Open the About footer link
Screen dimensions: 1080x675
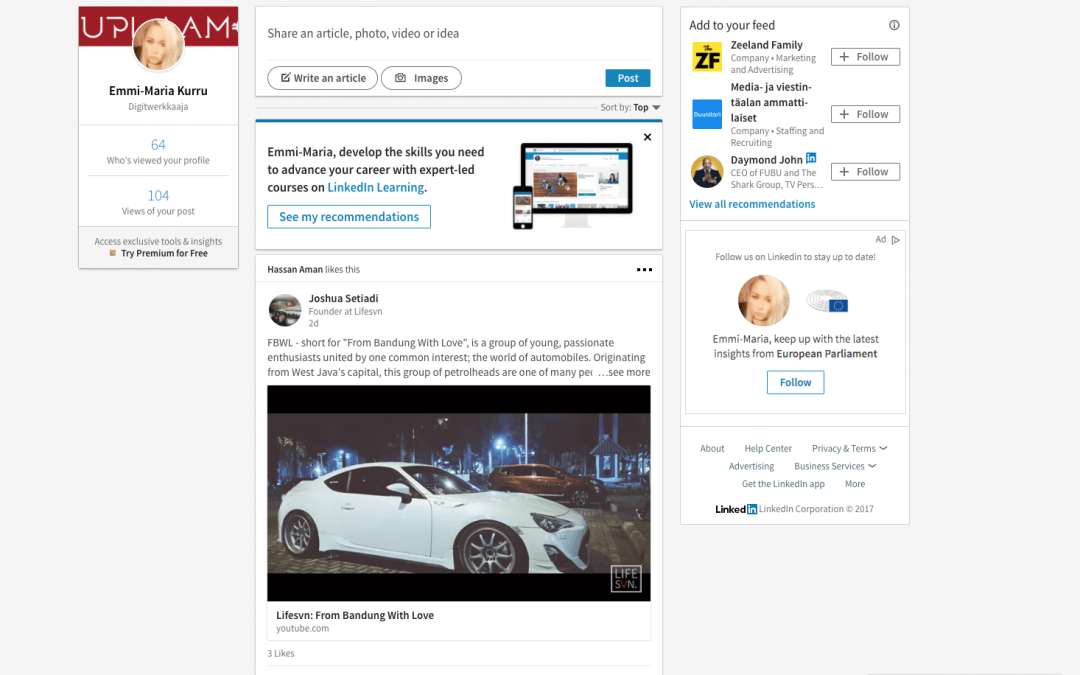coord(712,448)
